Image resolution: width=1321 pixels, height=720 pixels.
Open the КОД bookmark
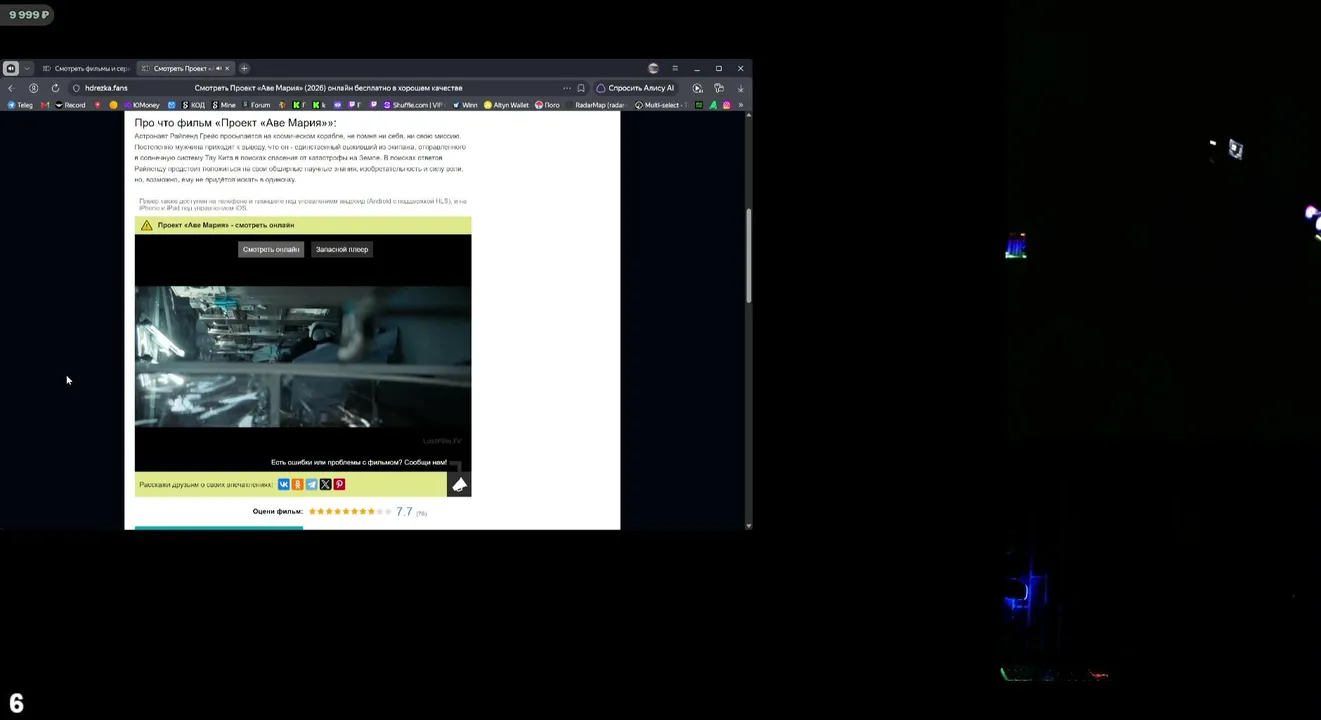coord(193,105)
